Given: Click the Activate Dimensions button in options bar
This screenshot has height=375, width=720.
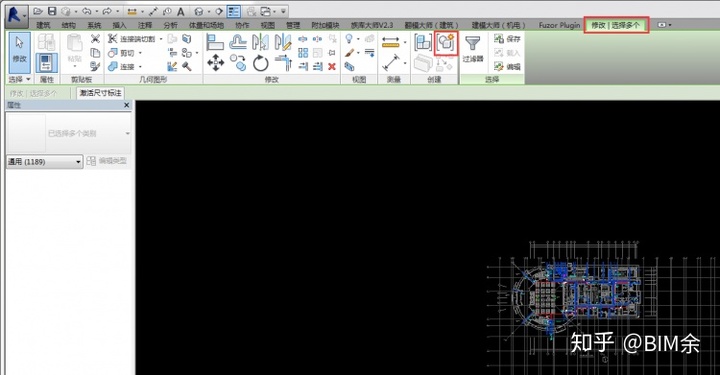Looking at the screenshot, I should (101, 93).
